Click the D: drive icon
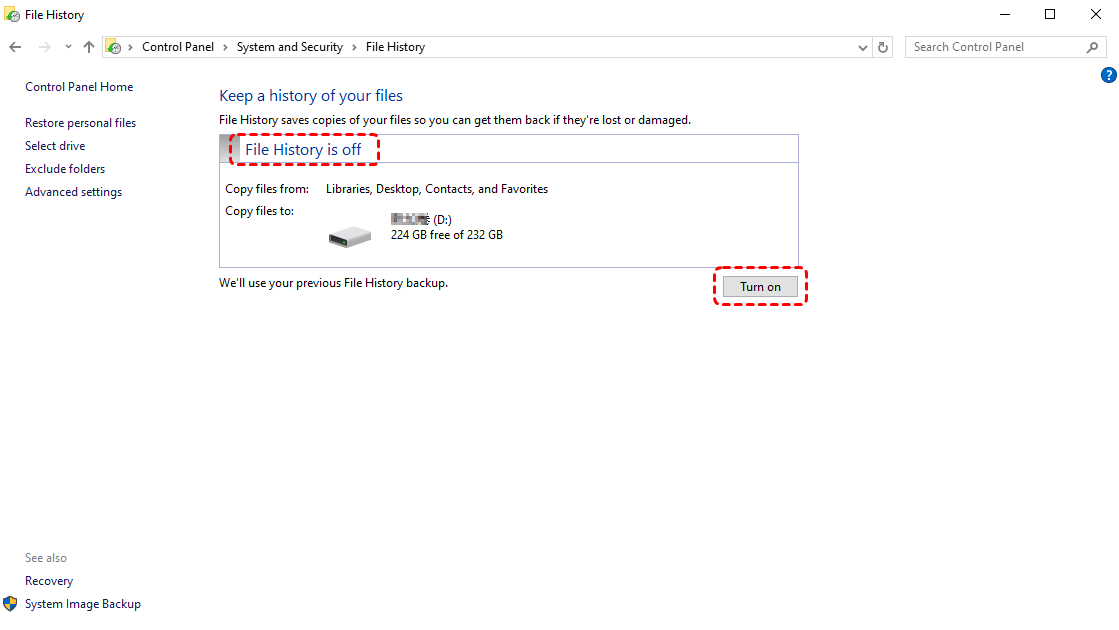This screenshot has width=1119, height=630. 350,235
